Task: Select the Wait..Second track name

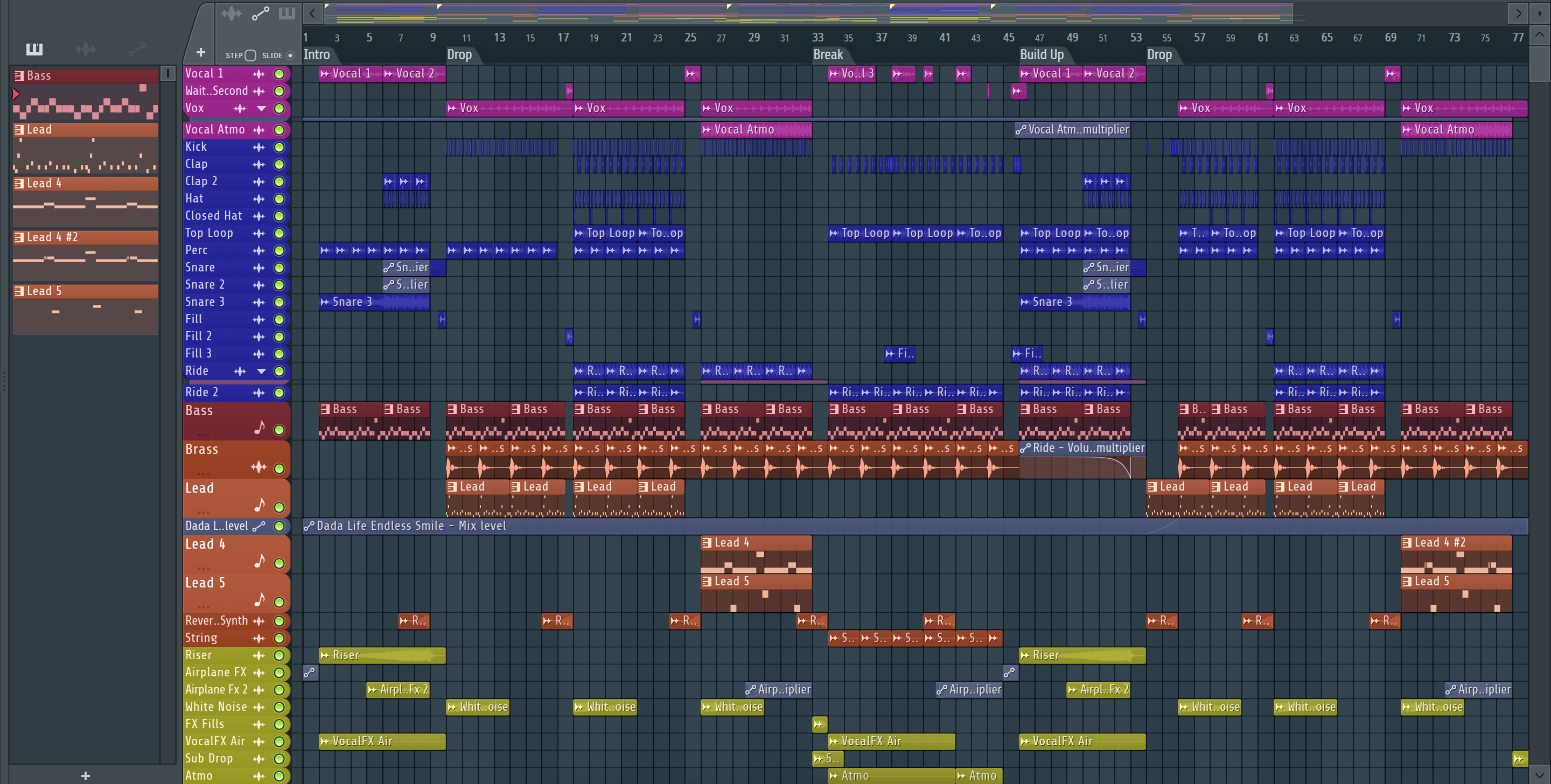Action: tap(216, 91)
